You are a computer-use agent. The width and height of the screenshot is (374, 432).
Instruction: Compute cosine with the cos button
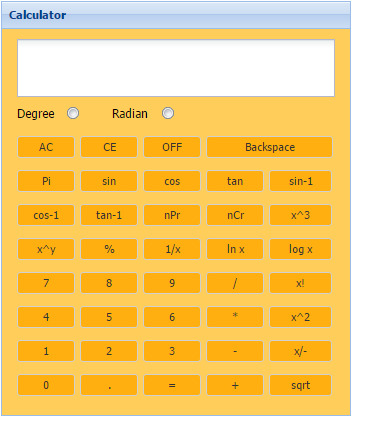172,181
